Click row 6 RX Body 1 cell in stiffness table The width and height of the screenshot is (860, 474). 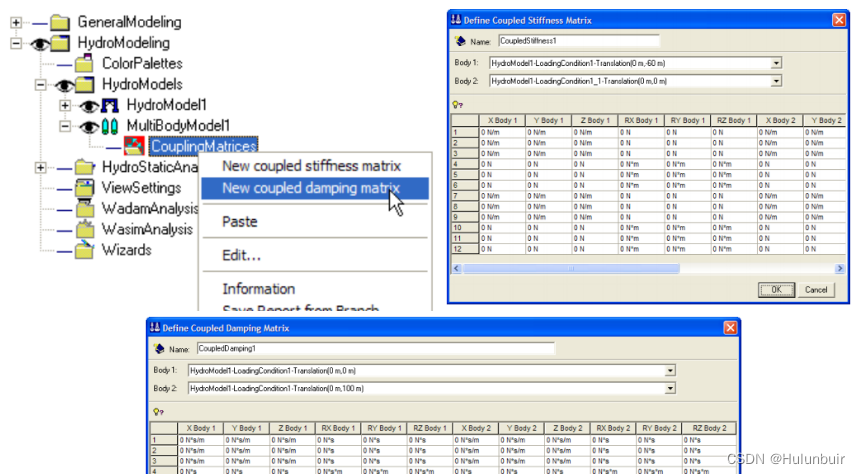tap(641, 185)
